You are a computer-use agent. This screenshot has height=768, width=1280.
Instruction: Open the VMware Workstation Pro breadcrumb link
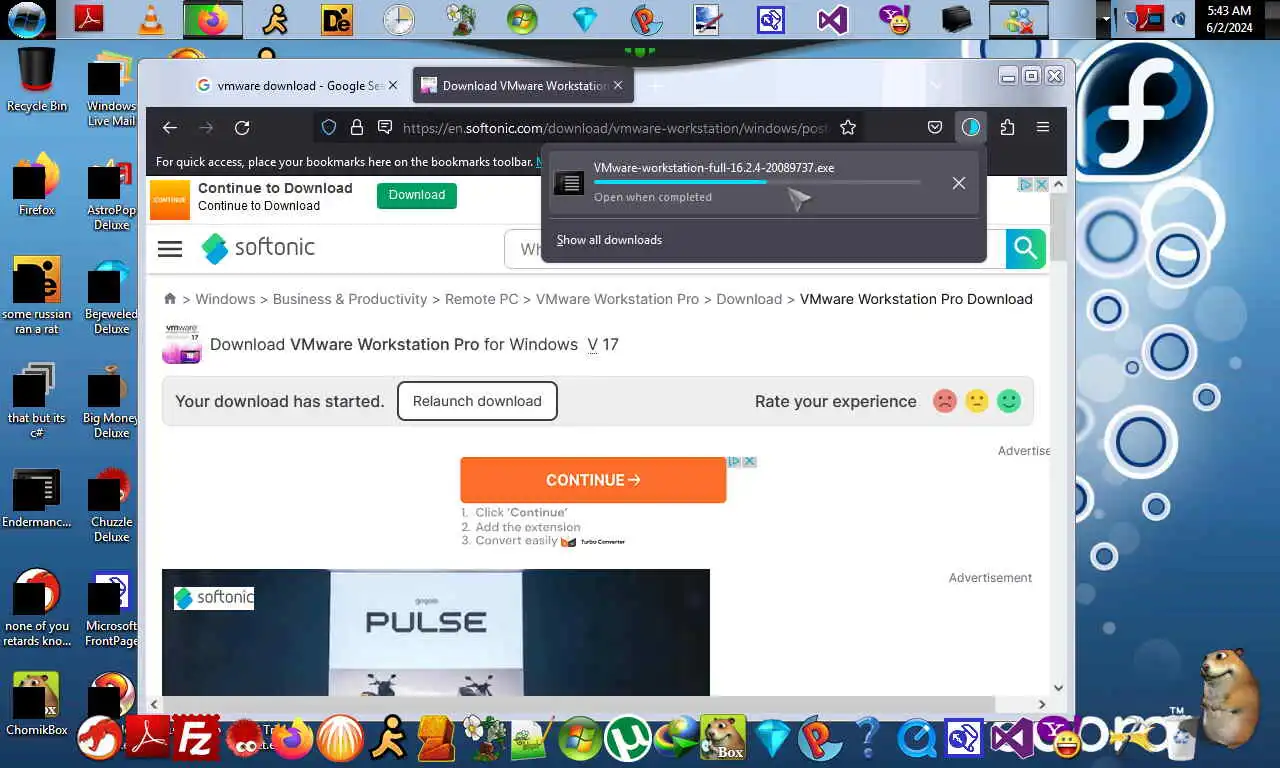tap(617, 299)
